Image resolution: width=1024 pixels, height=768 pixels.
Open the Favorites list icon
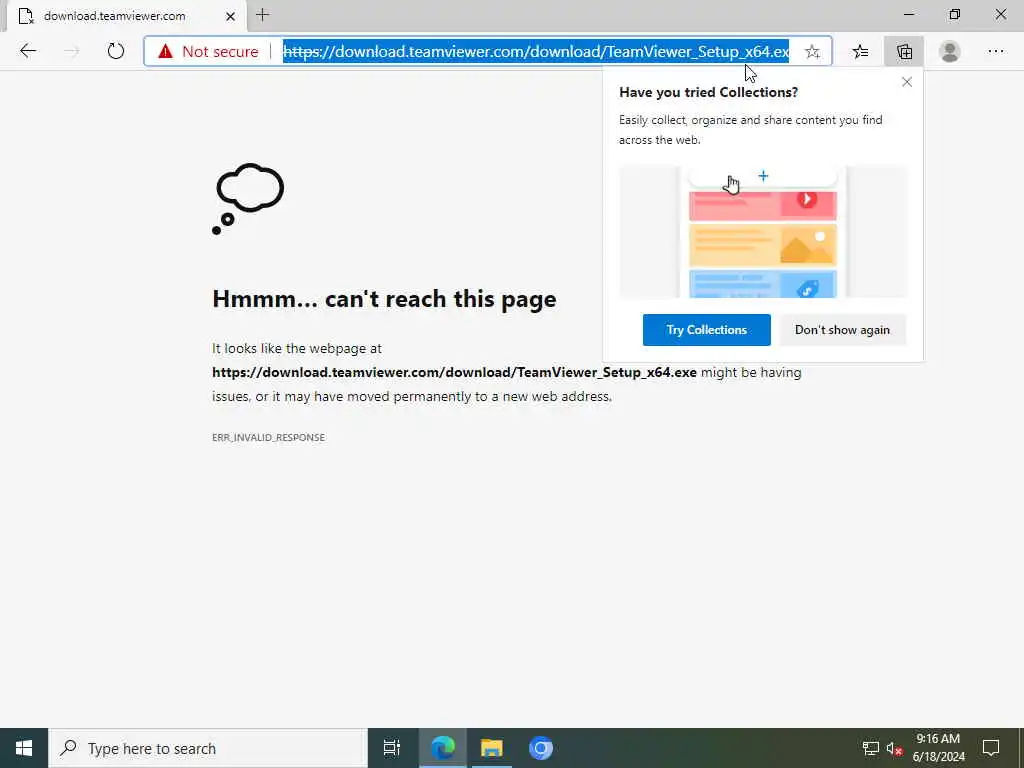(860, 52)
